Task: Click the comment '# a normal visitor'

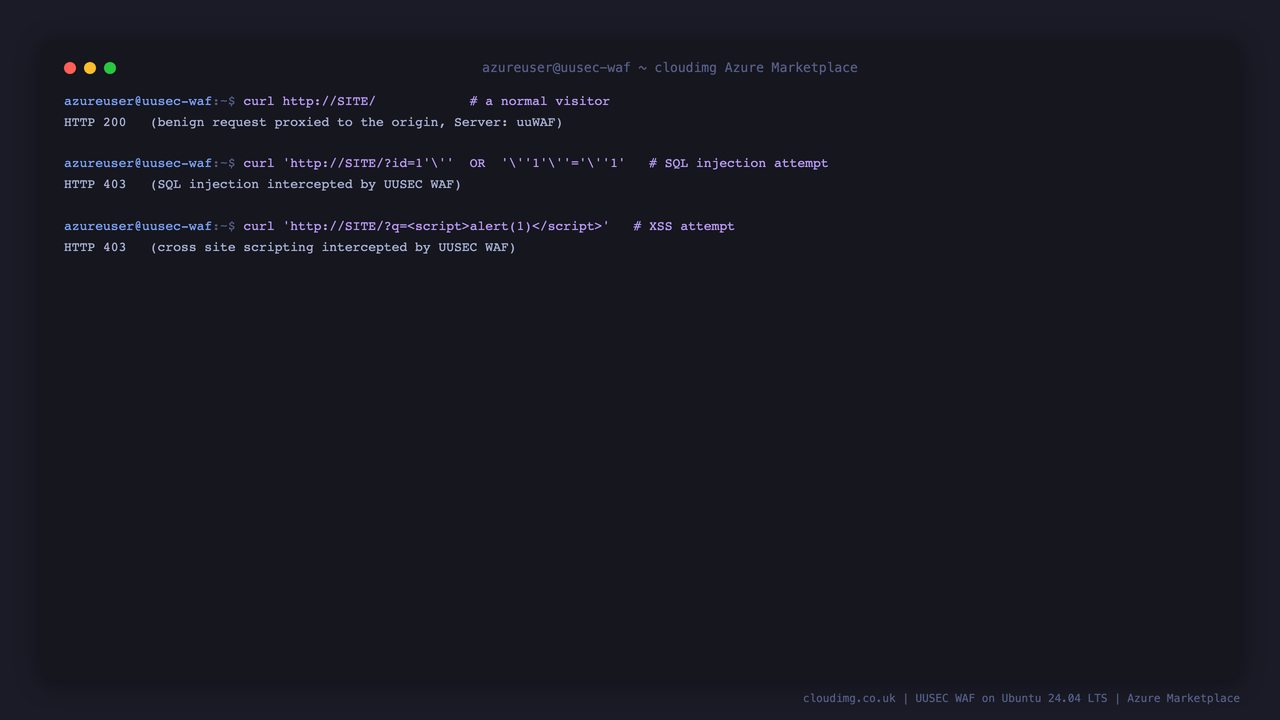Action: tap(539, 101)
